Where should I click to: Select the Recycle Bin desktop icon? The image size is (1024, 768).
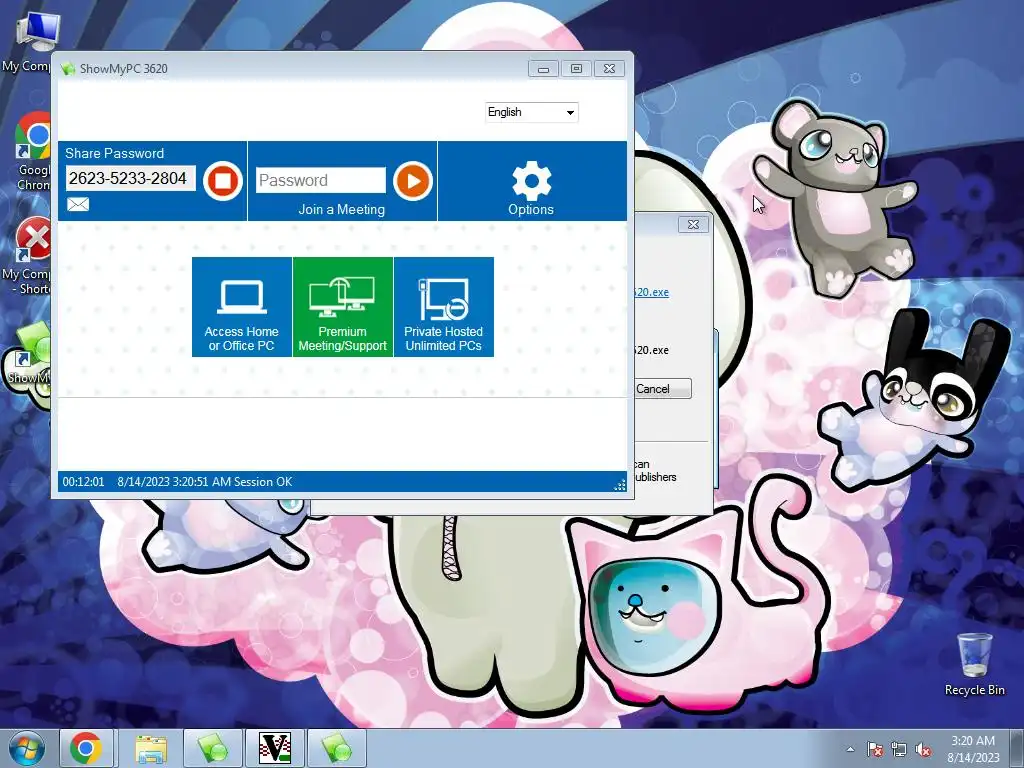click(x=974, y=663)
